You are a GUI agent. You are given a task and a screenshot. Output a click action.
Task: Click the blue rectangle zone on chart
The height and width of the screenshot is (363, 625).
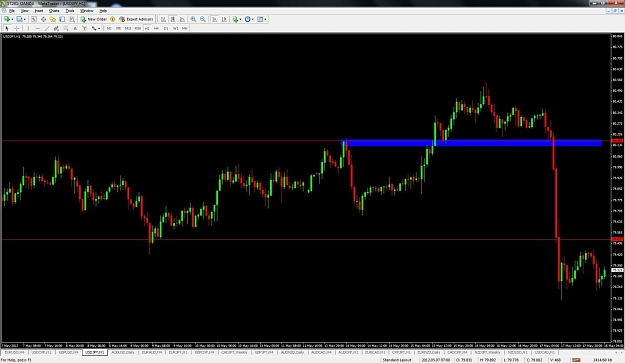472,143
